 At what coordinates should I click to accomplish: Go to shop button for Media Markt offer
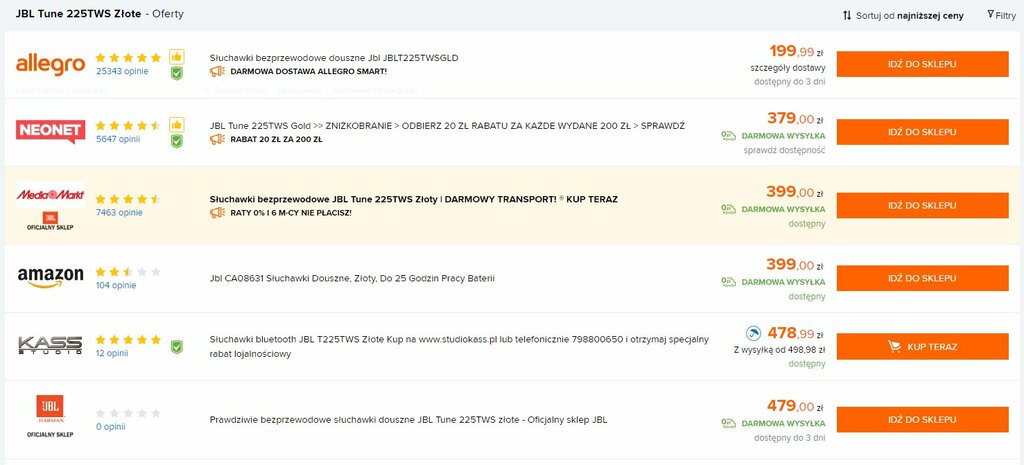[922, 206]
